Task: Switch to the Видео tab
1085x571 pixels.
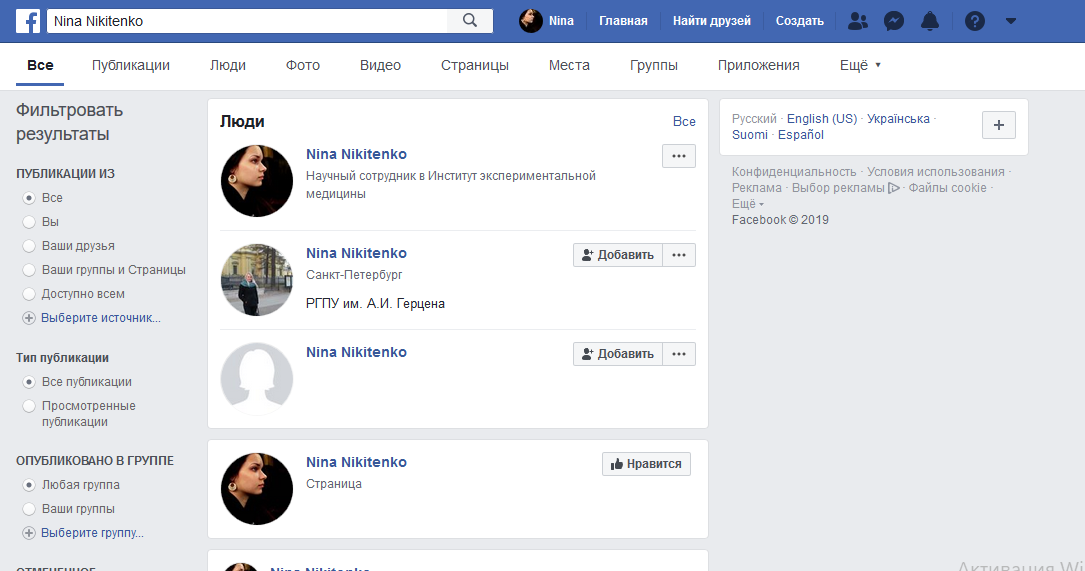Action: click(x=380, y=65)
